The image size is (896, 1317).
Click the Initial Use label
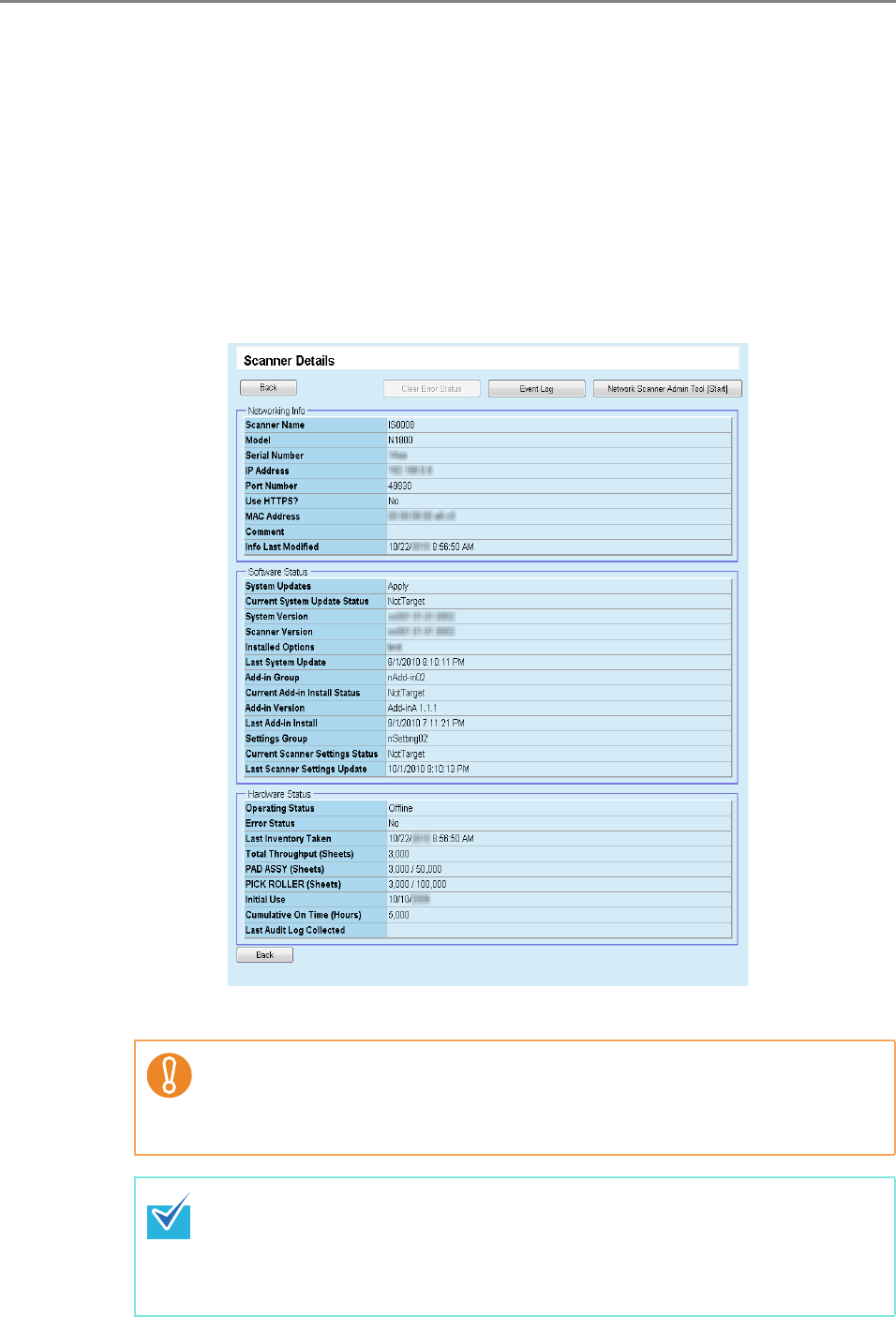point(265,899)
